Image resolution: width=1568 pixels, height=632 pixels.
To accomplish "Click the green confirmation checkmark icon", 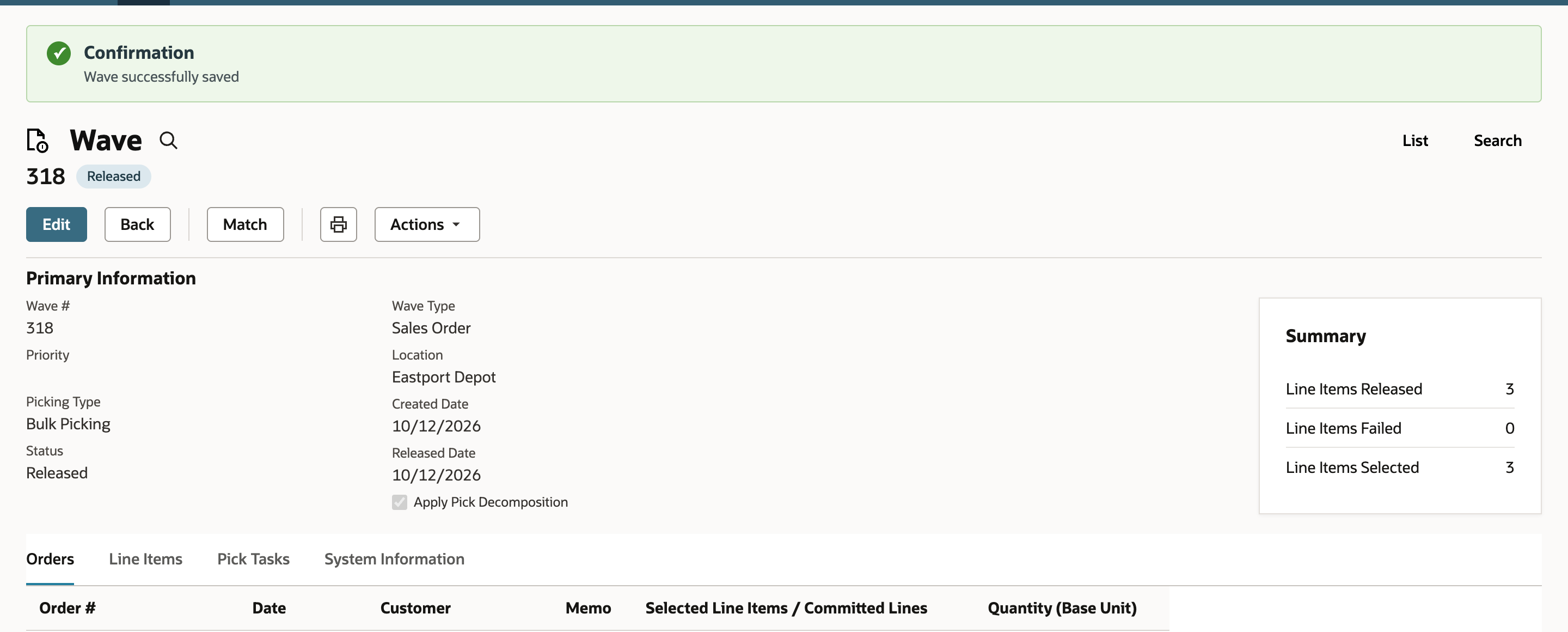I will coord(59,53).
